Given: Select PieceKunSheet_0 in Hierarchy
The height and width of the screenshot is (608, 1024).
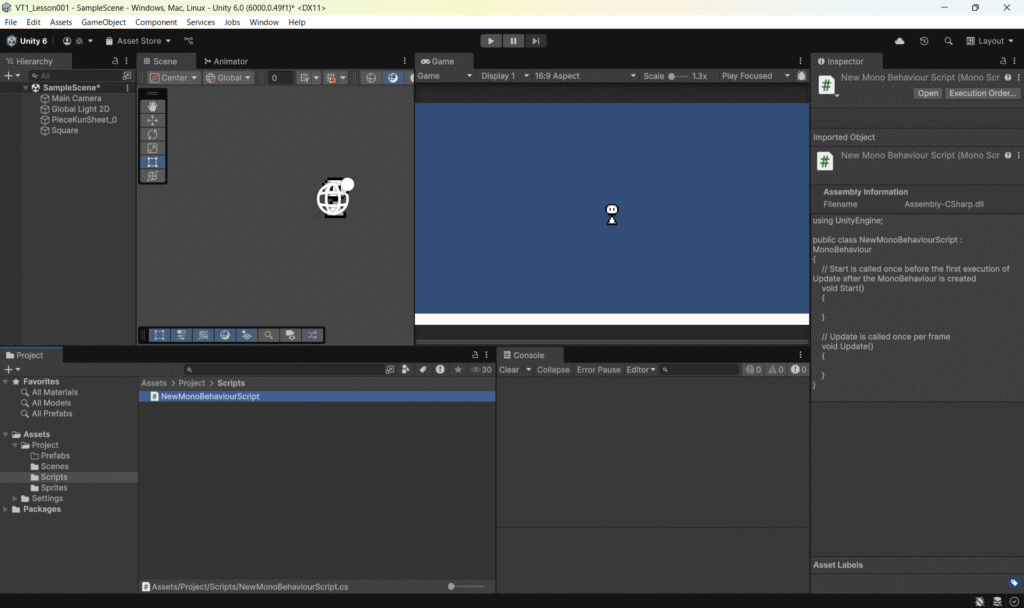Looking at the screenshot, I should [84, 120].
